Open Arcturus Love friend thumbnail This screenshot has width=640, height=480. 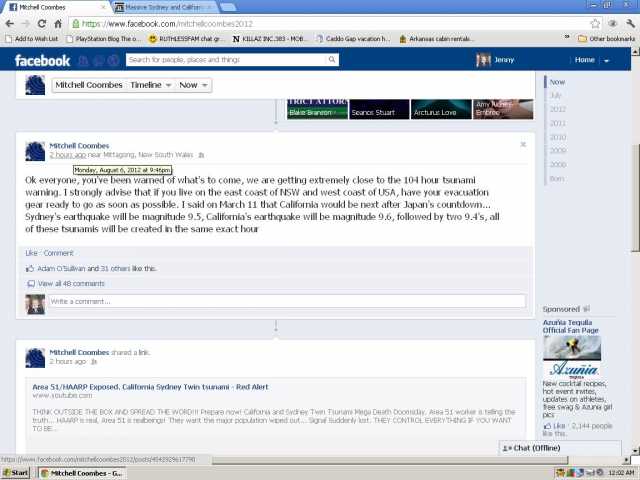441,109
